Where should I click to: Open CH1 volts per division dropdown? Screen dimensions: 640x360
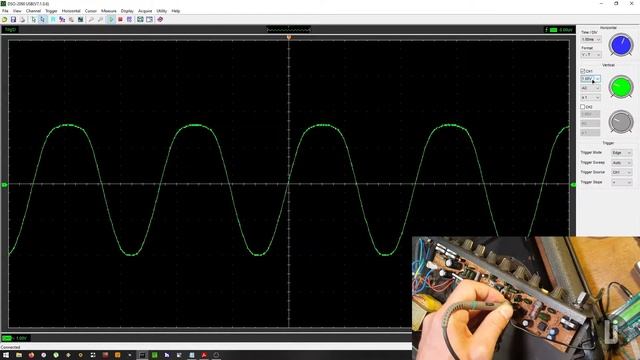591,78
